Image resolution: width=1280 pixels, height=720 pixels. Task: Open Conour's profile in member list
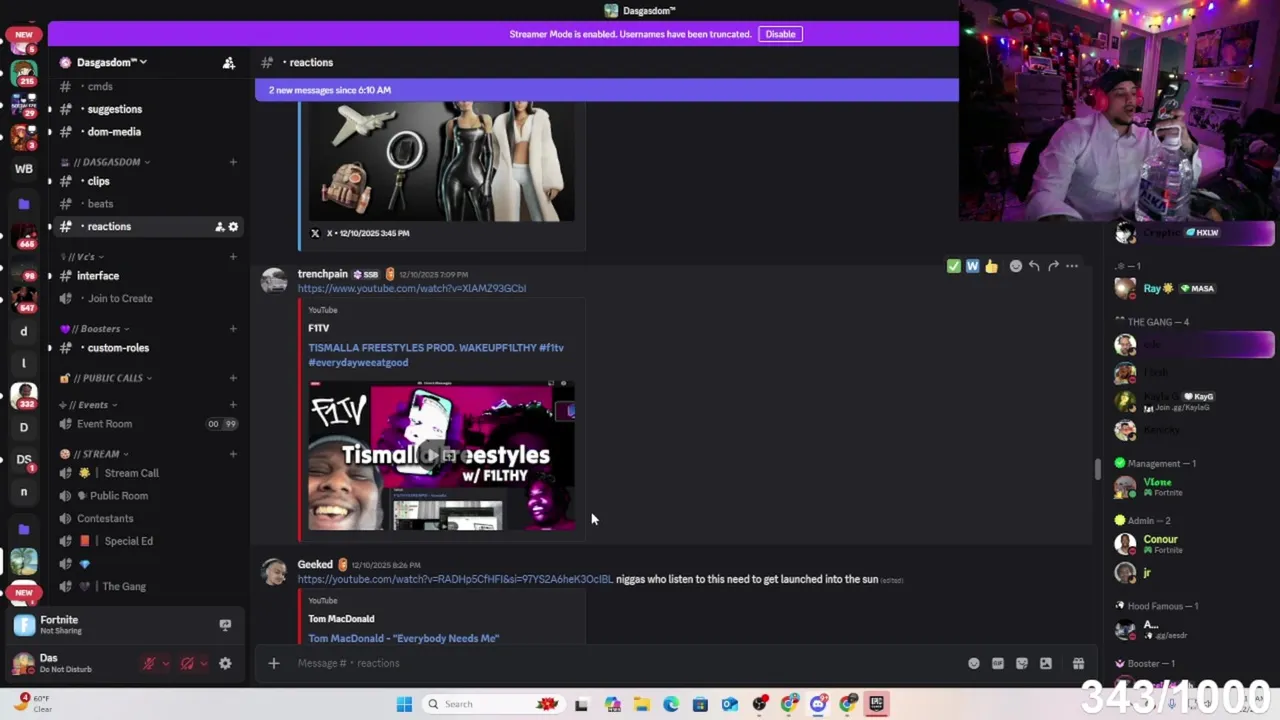point(1160,544)
